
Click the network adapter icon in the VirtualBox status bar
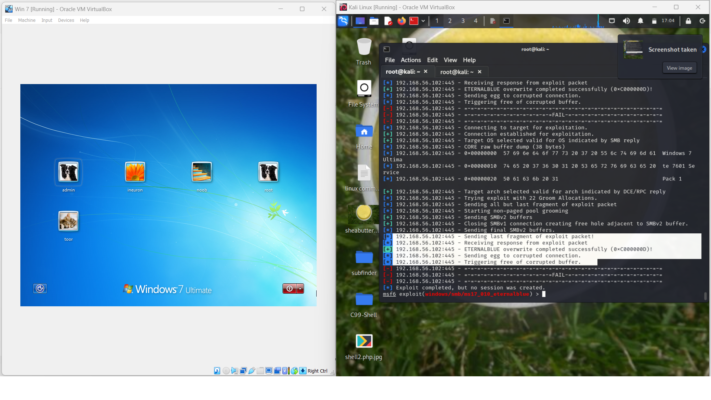pyautogui.click(x=243, y=371)
